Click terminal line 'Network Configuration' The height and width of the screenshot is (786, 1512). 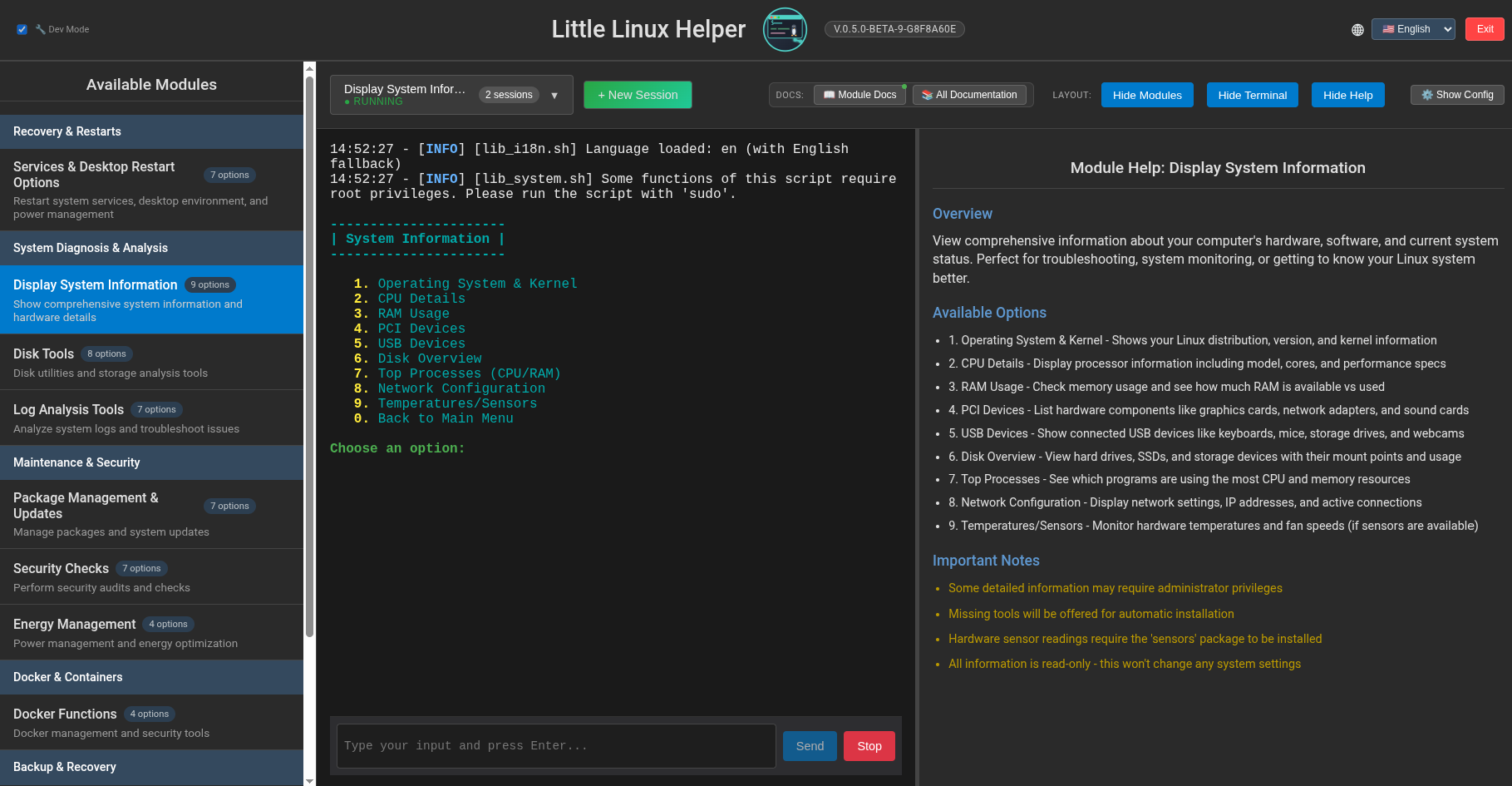tap(461, 388)
